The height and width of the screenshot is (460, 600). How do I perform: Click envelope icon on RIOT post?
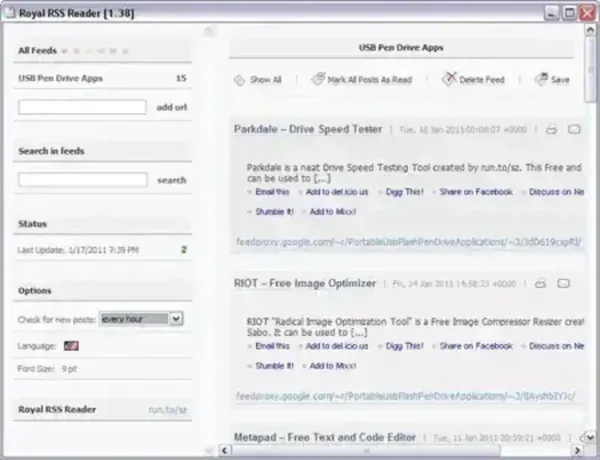pos(563,283)
